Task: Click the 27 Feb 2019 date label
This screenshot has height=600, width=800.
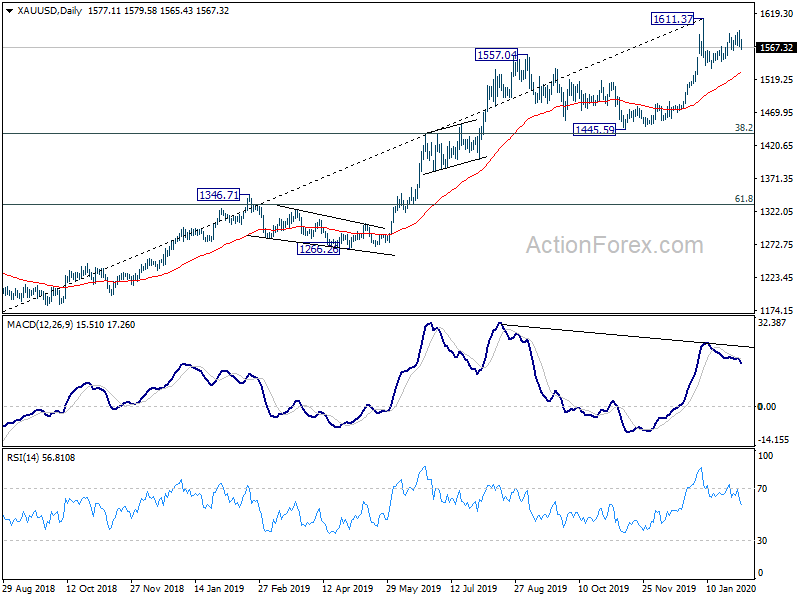Action: 284,588
